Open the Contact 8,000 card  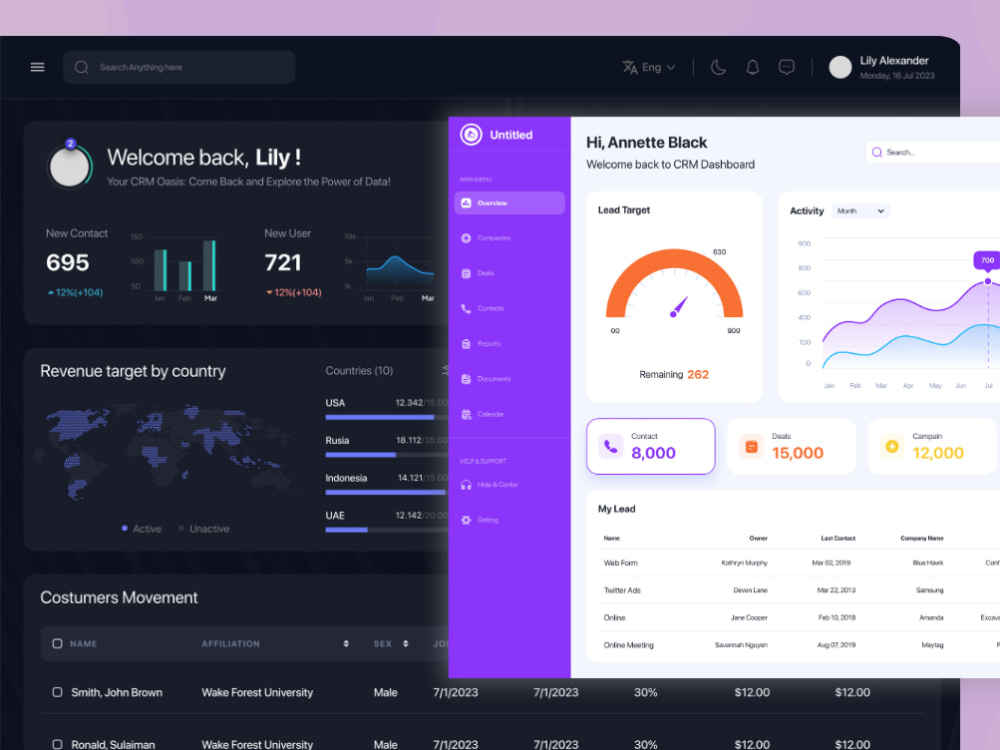tap(651, 446)
